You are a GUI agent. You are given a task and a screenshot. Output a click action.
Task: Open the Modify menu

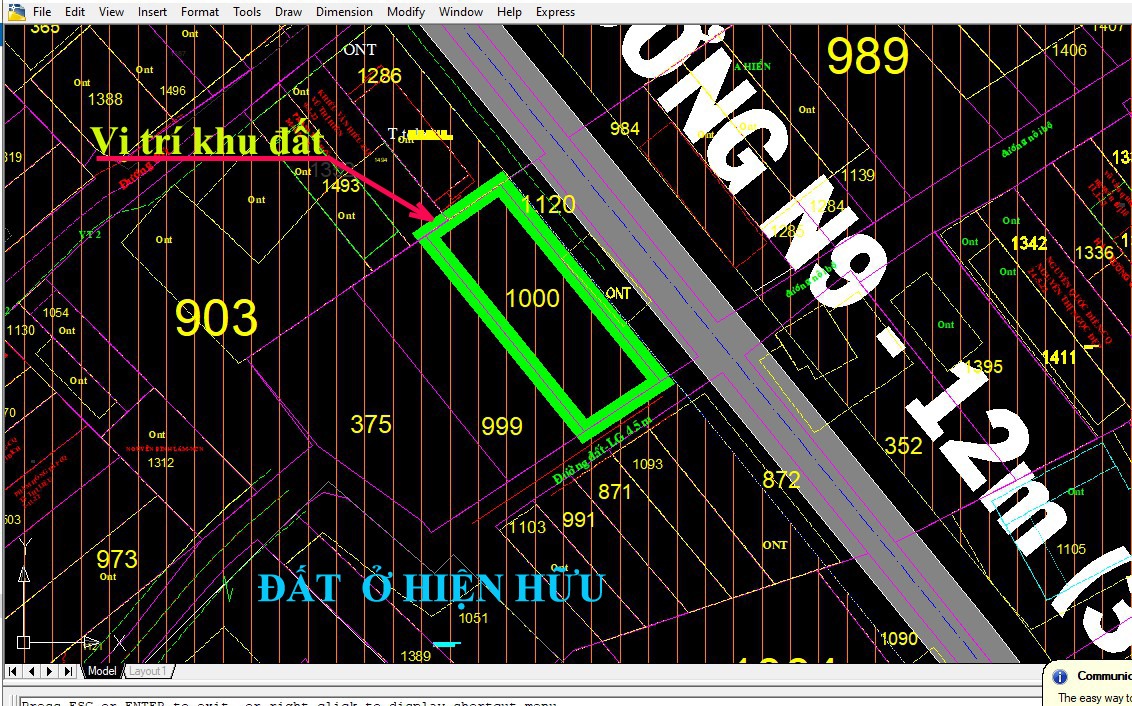(406, 12)
